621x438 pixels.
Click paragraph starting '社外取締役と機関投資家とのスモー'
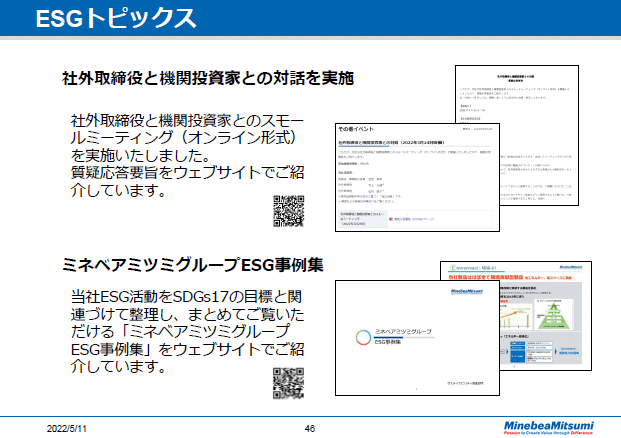click(187, 155)
